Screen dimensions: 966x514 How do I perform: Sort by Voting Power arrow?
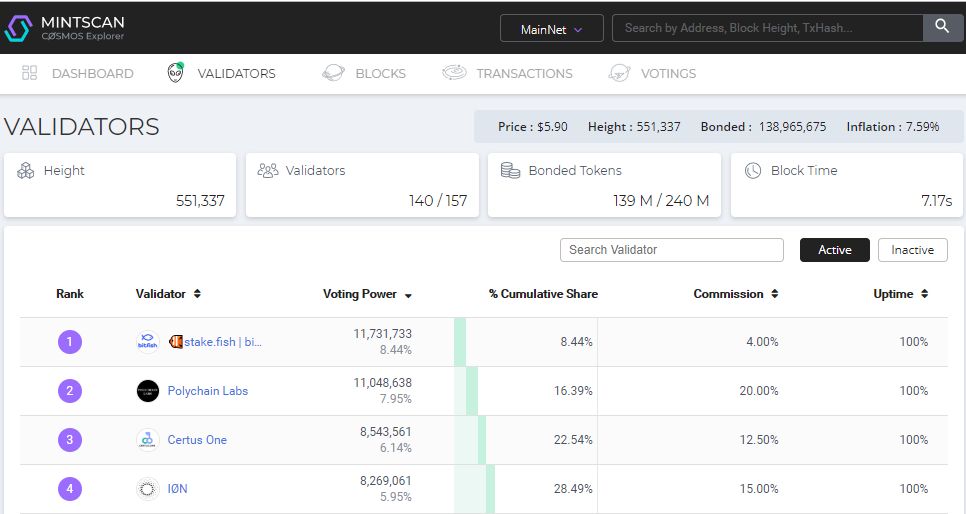point(408,296)
